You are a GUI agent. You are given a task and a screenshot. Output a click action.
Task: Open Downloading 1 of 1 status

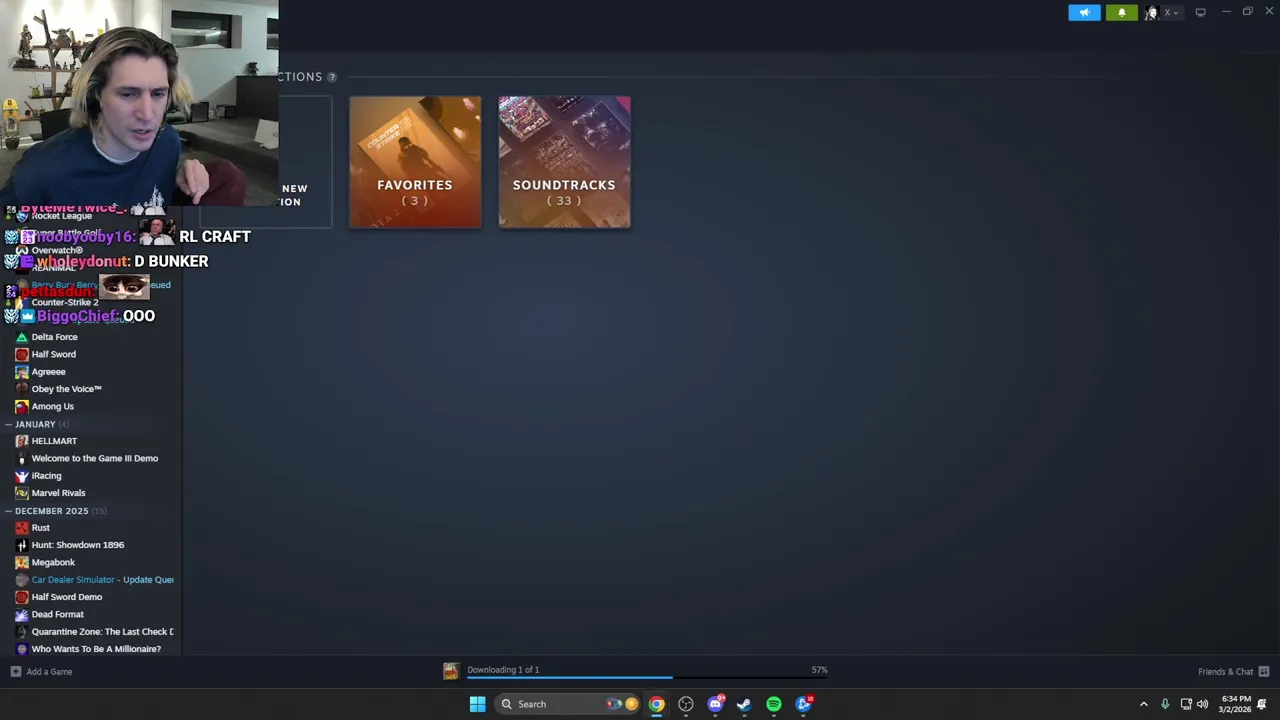coord(503,670)
